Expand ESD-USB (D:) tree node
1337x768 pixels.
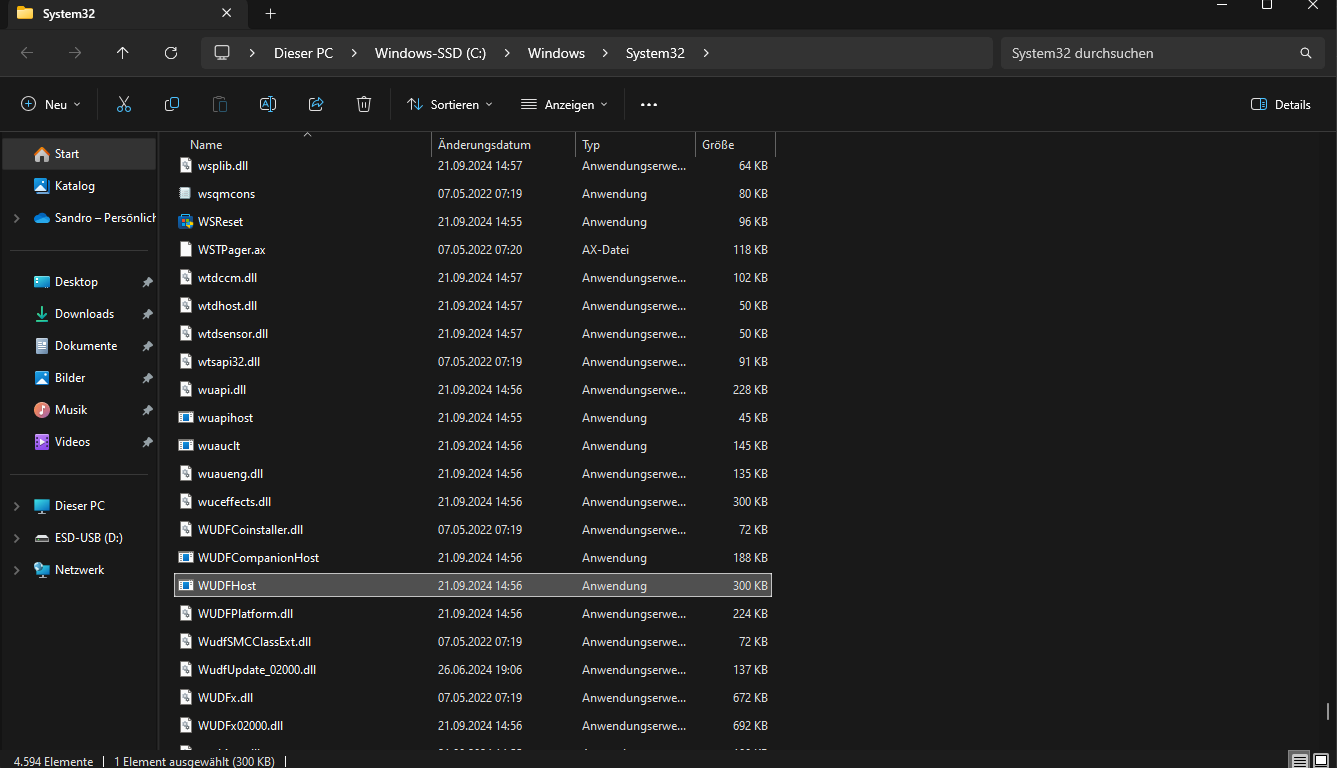click(16, 538)
